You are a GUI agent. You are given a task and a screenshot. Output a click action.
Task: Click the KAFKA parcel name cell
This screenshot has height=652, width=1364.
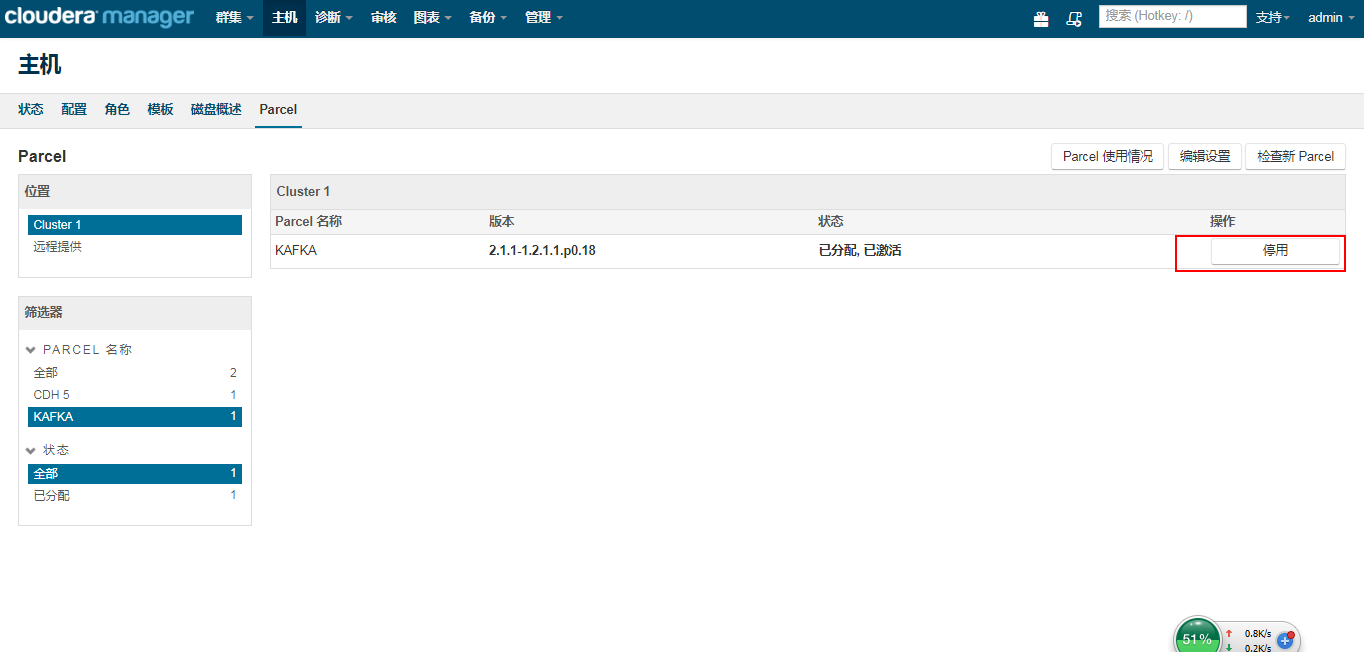click(296, 251)
